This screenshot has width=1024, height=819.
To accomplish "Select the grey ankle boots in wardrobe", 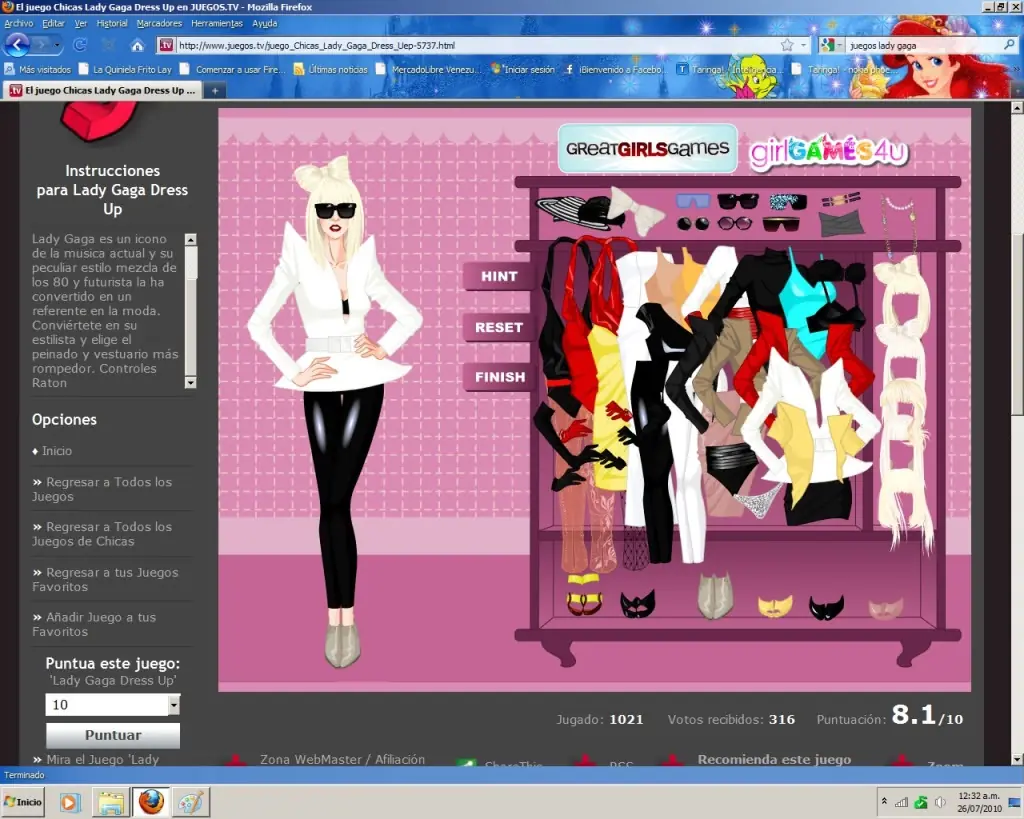I will pyautogui.click(x=715, y=596).
